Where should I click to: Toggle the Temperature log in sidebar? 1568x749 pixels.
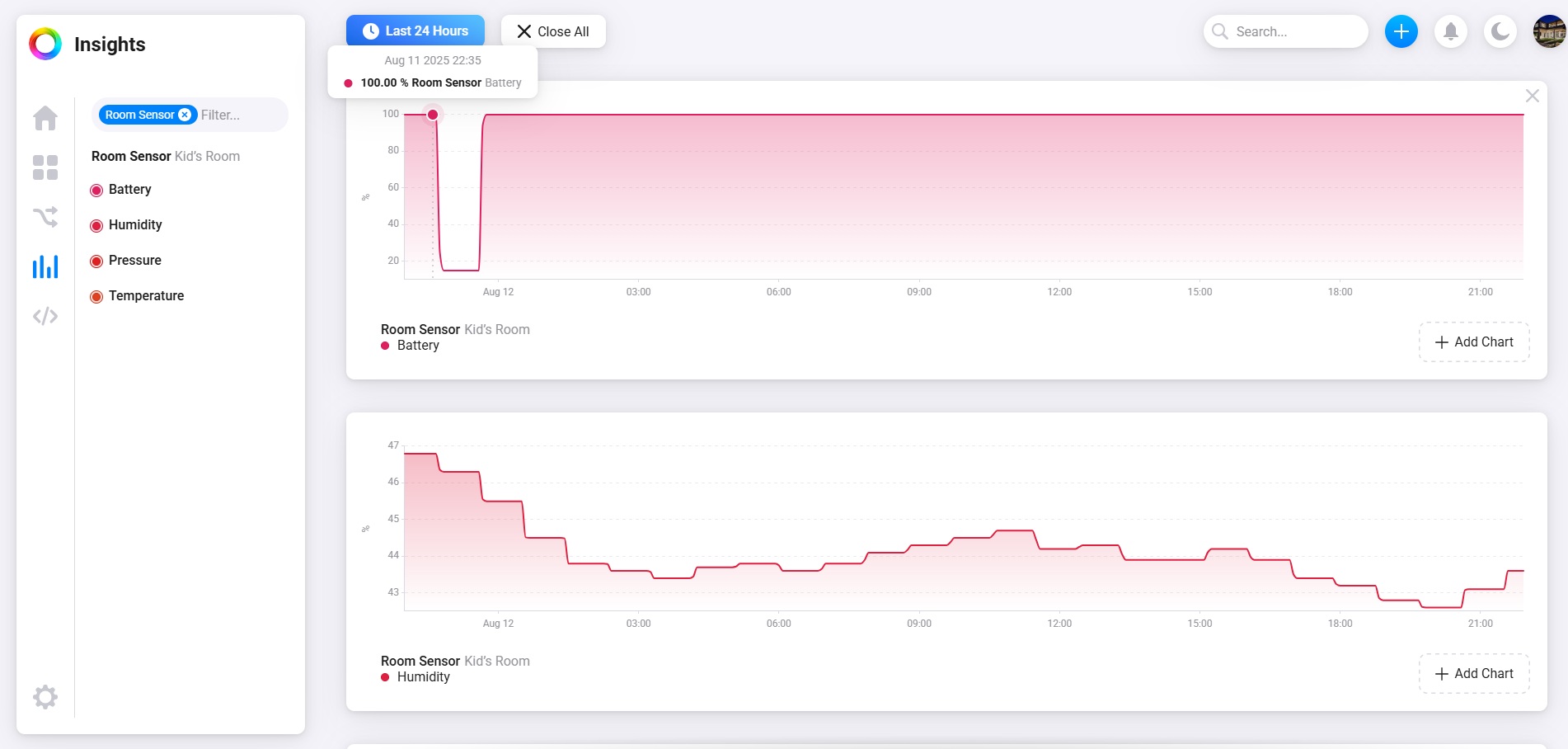coord(145,296)
